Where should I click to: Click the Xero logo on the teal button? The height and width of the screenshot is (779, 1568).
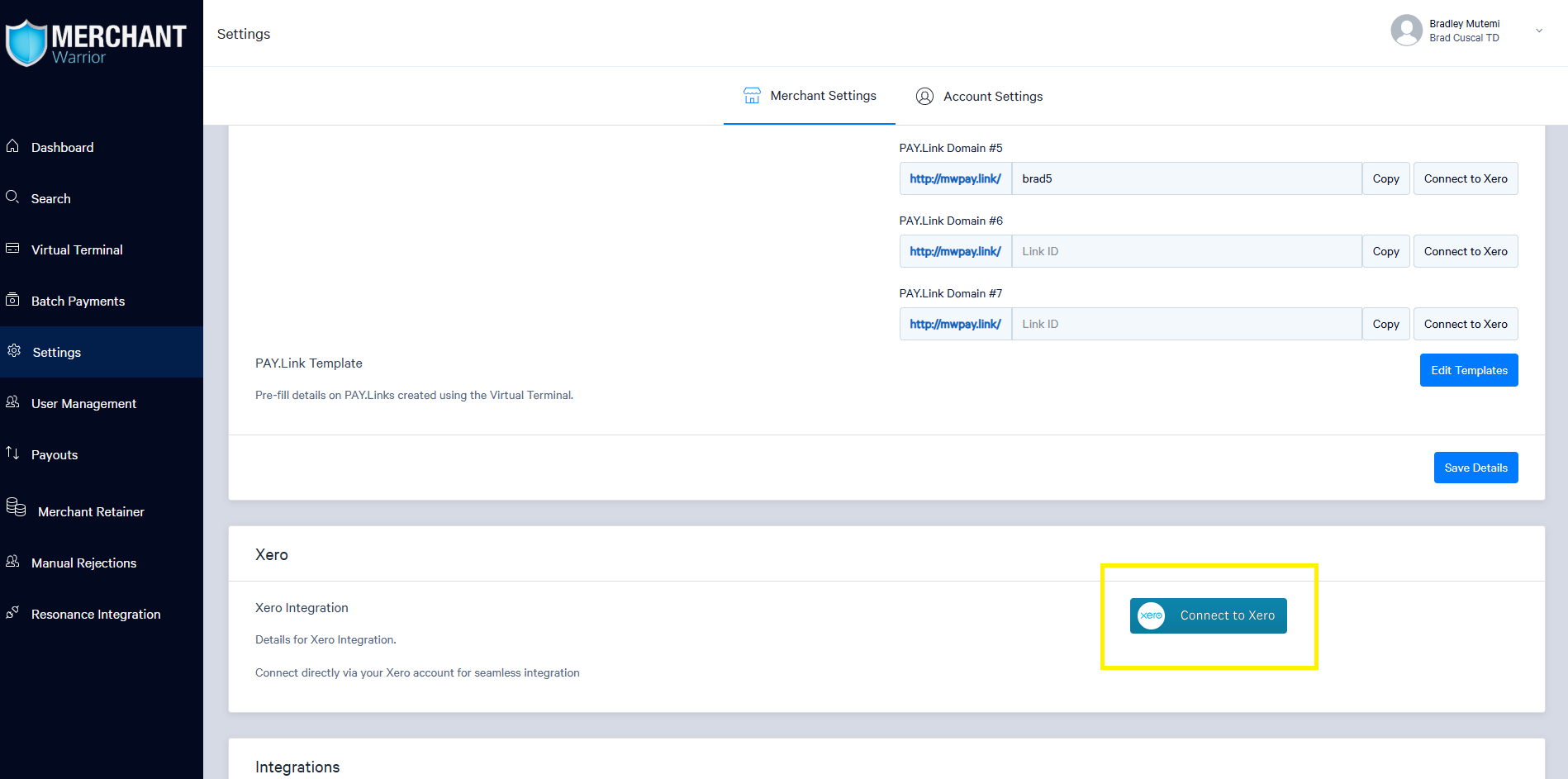[x=1151, y=615]
